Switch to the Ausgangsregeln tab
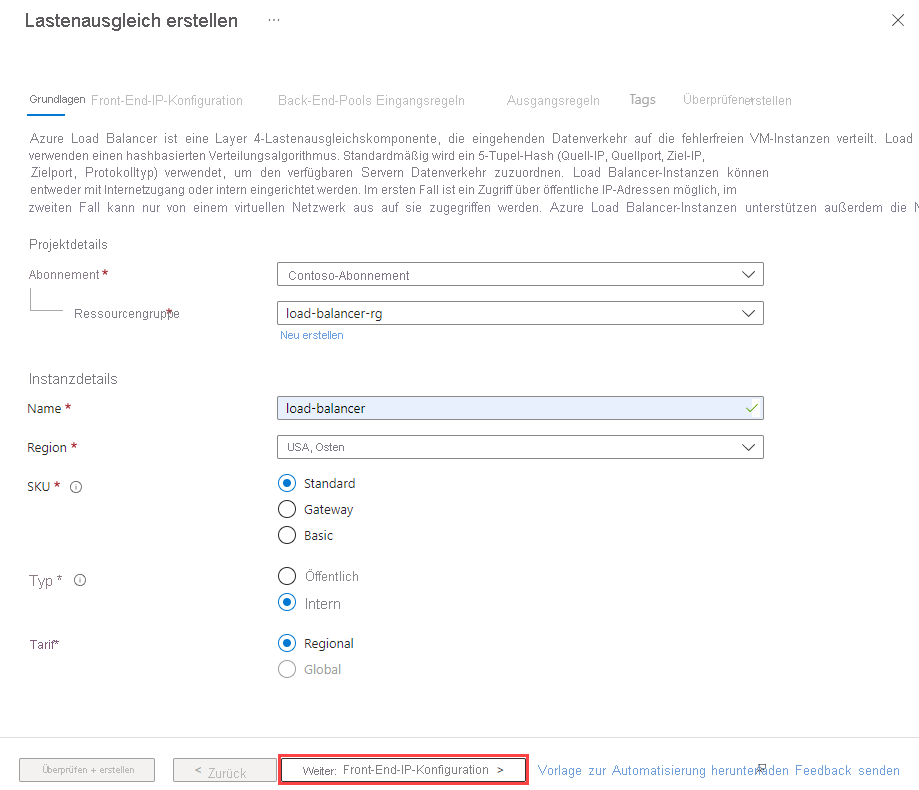919x790 pixels. pos(553,100)
